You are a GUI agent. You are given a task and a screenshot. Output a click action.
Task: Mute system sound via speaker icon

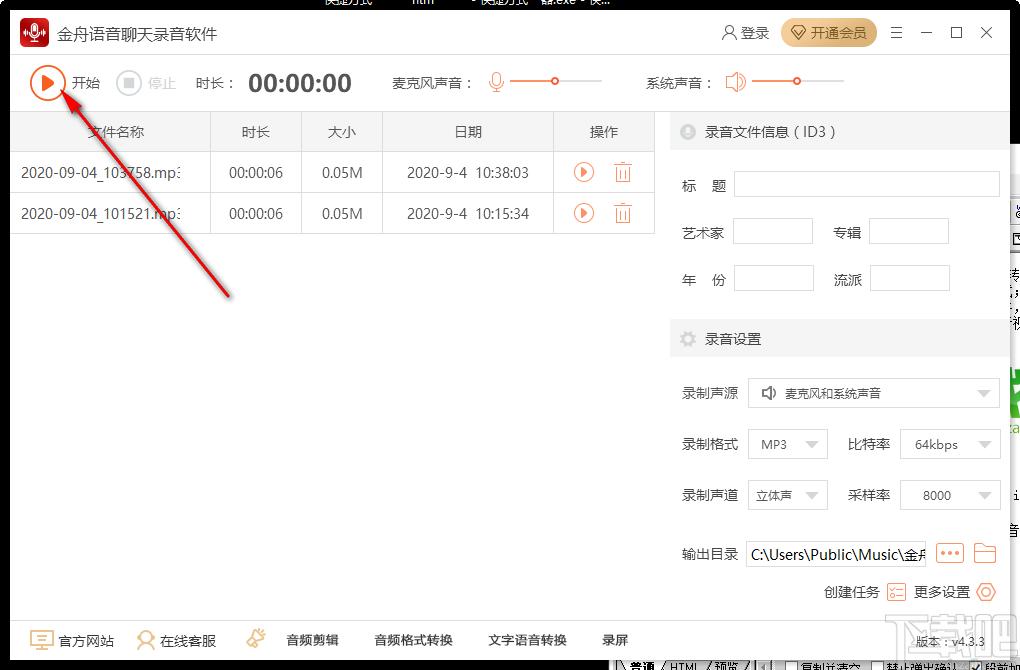(735, 82)
